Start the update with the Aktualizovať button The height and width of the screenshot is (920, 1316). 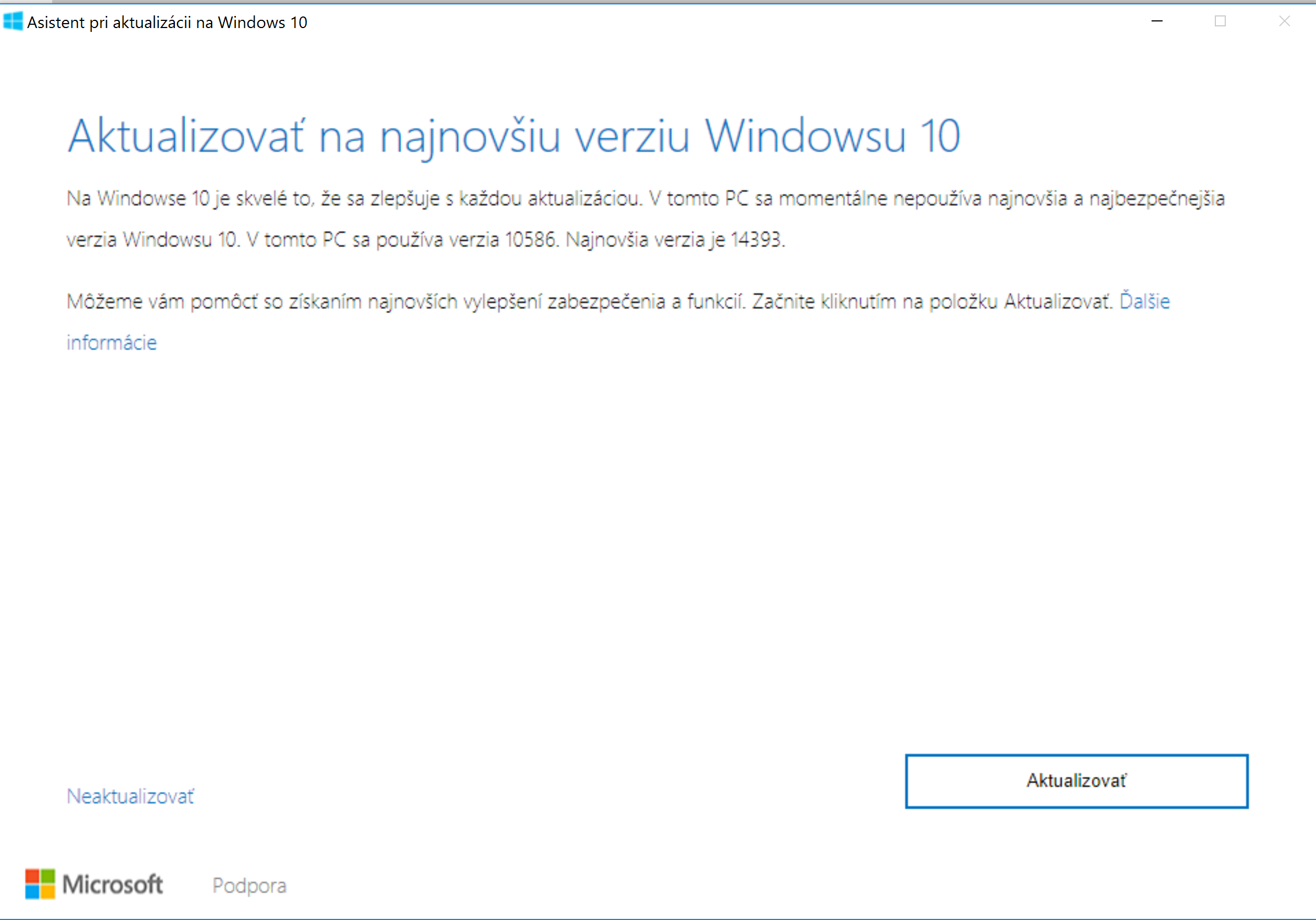coord(1076,781)
